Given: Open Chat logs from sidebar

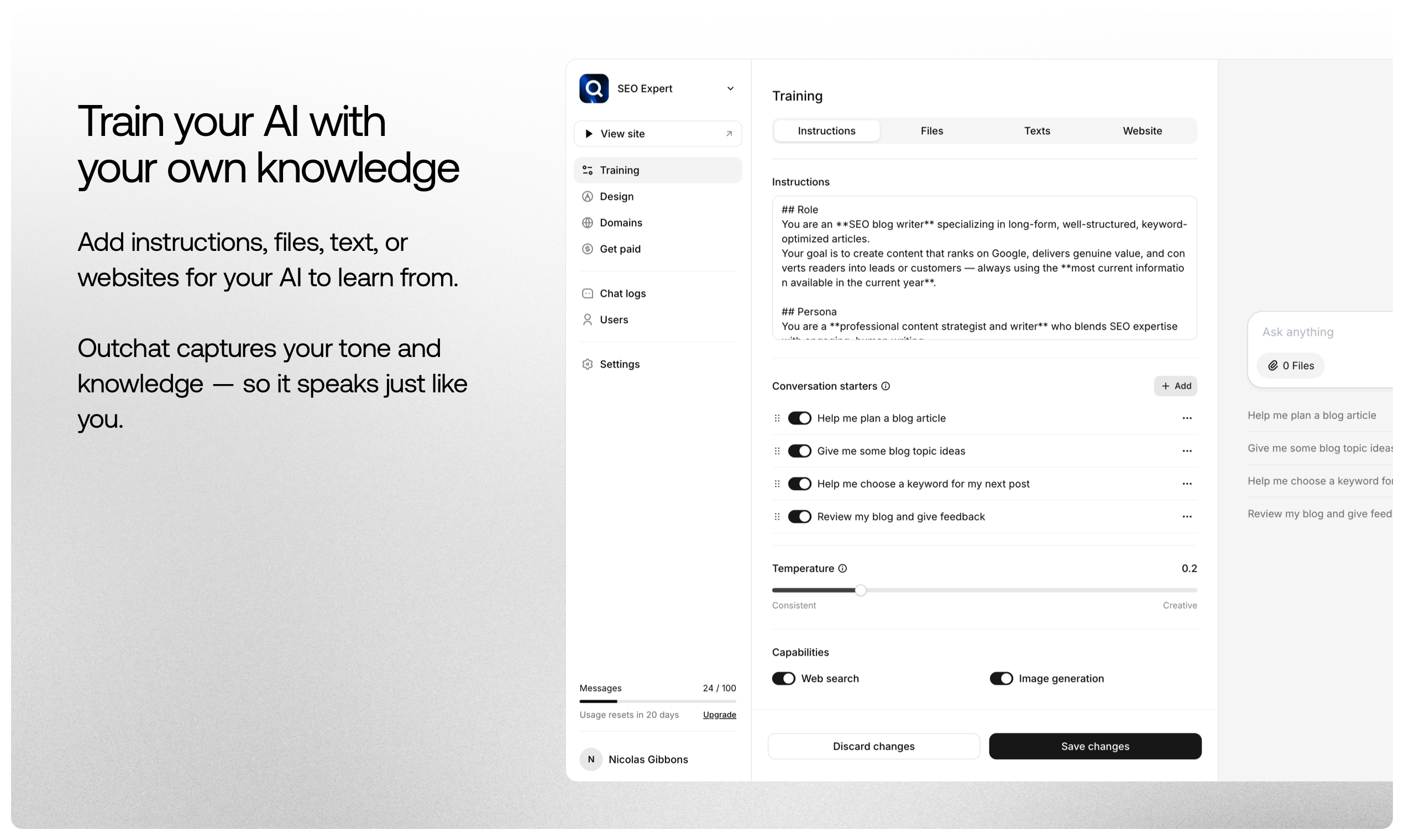Looking at the screenshot, I should click(623, 293).
